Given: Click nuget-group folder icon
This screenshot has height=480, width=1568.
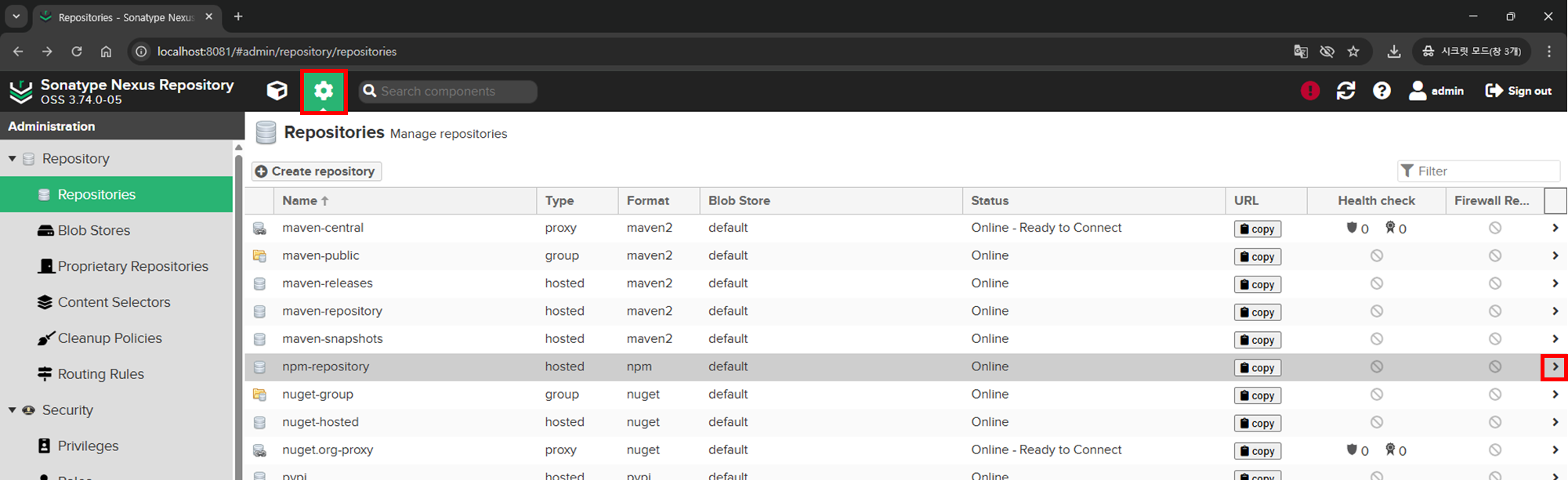Looking at the screenshot, I should pos(259,395).
